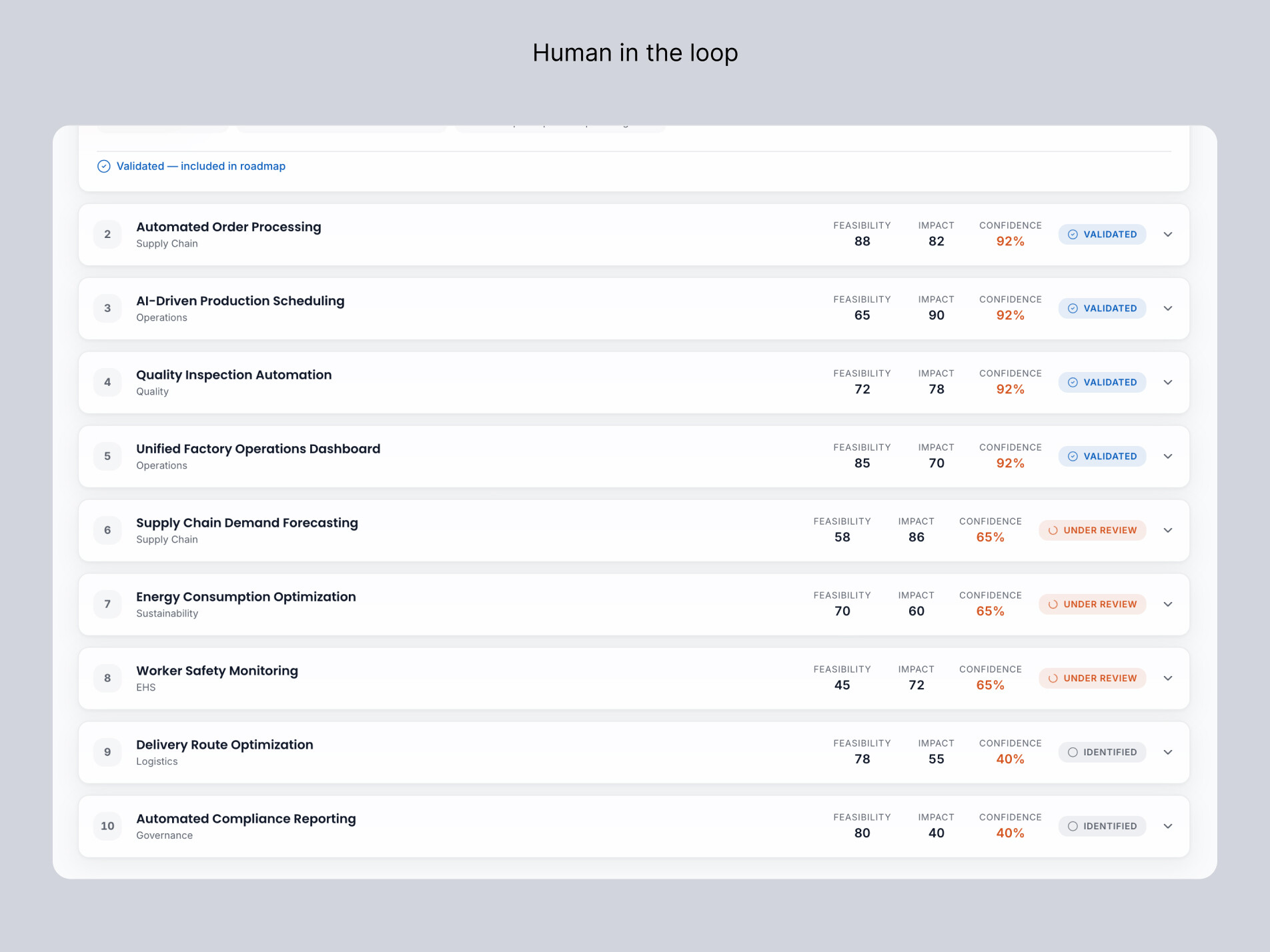The width and height of the screenshot is (1270, 952).
Task: Expand the Unified Factory Operations Dashboard chevron
Action: [1168, 457]
